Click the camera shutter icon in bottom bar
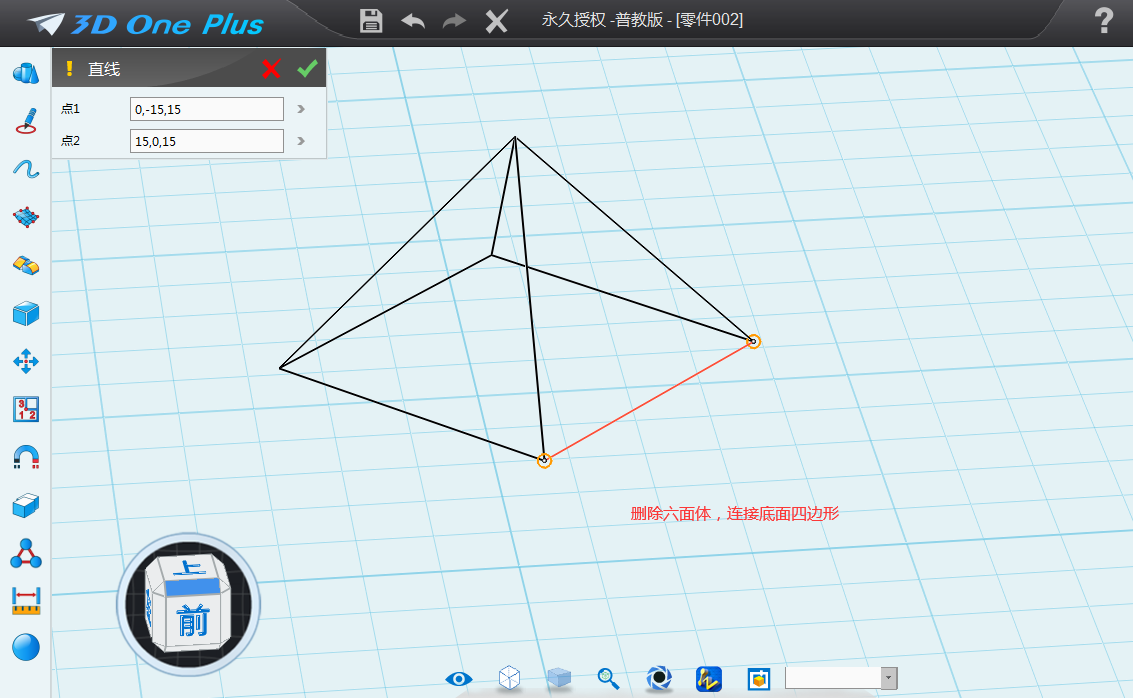Screen dimensions: 1133x698 [x=659, y=678]
